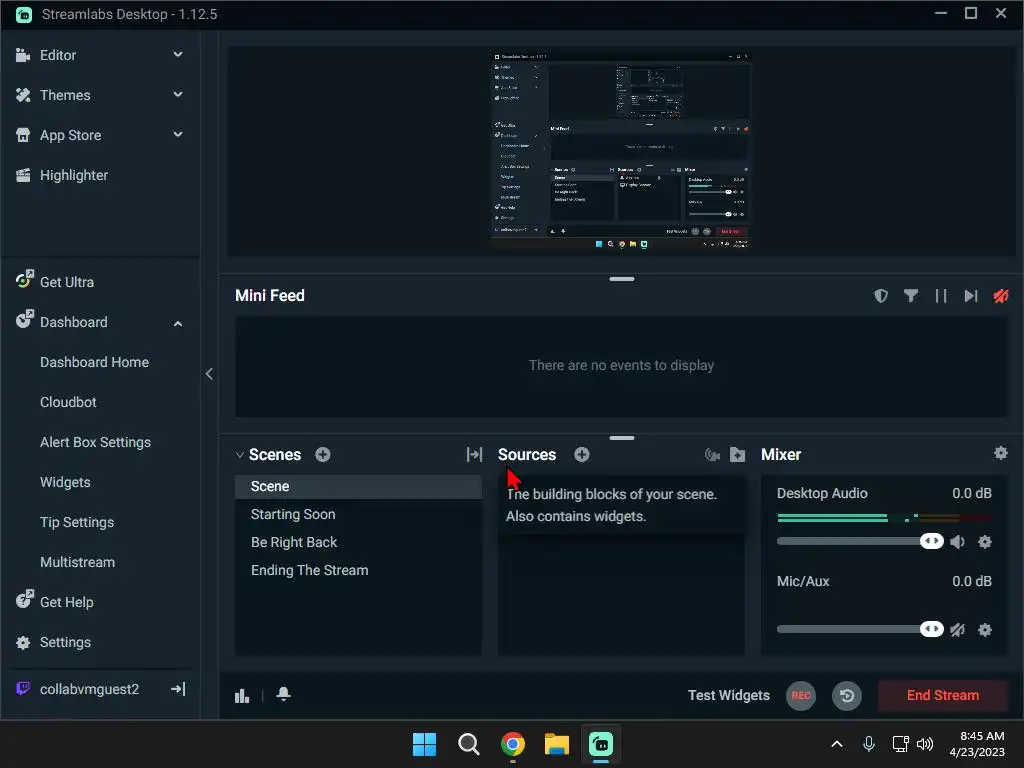The height and width of the screenshot is (768, 1024).
Task: Show hidden system tray icons
Action: pos(837,744)
